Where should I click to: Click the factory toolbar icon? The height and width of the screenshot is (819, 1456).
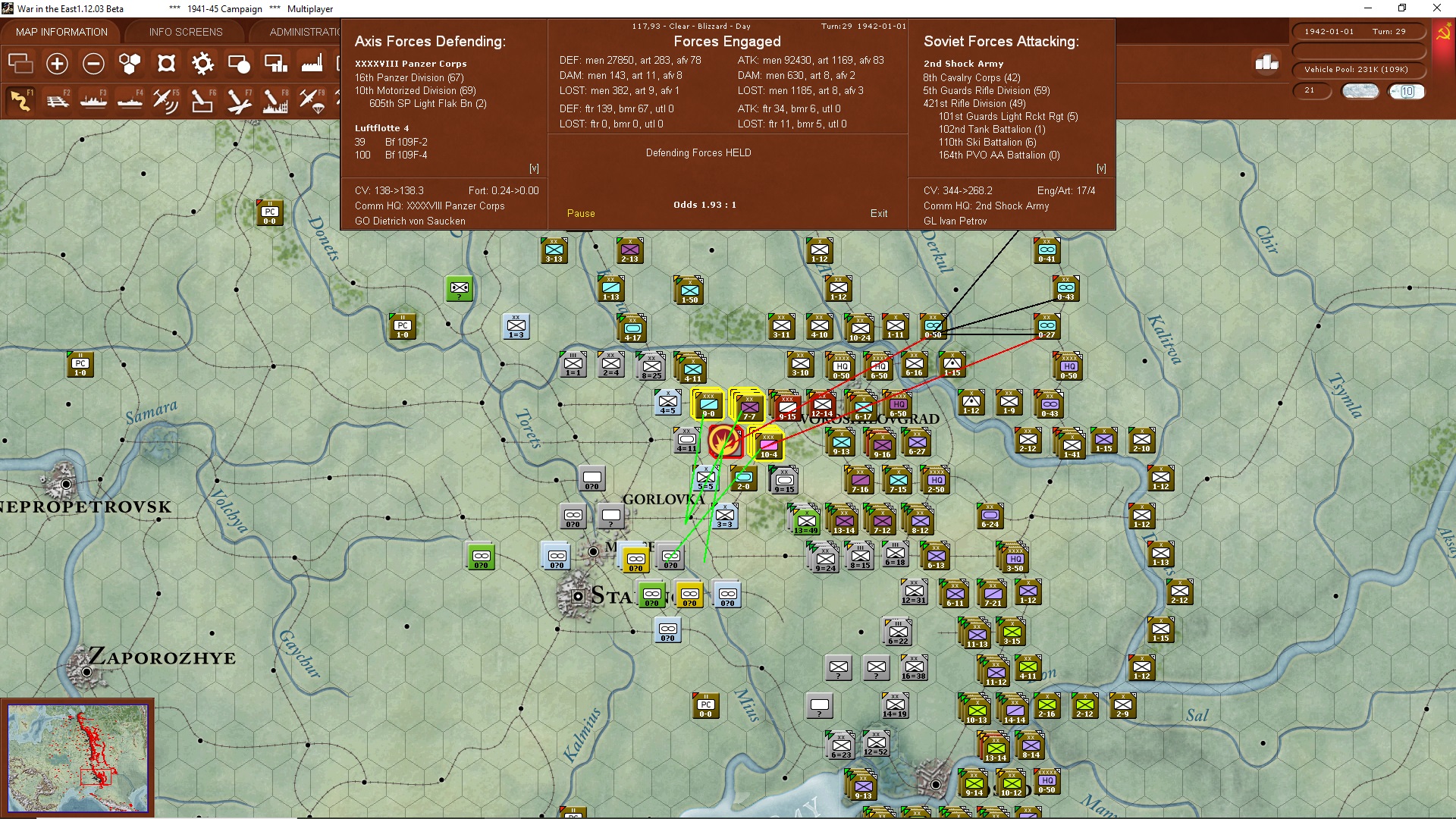(312, 64)
